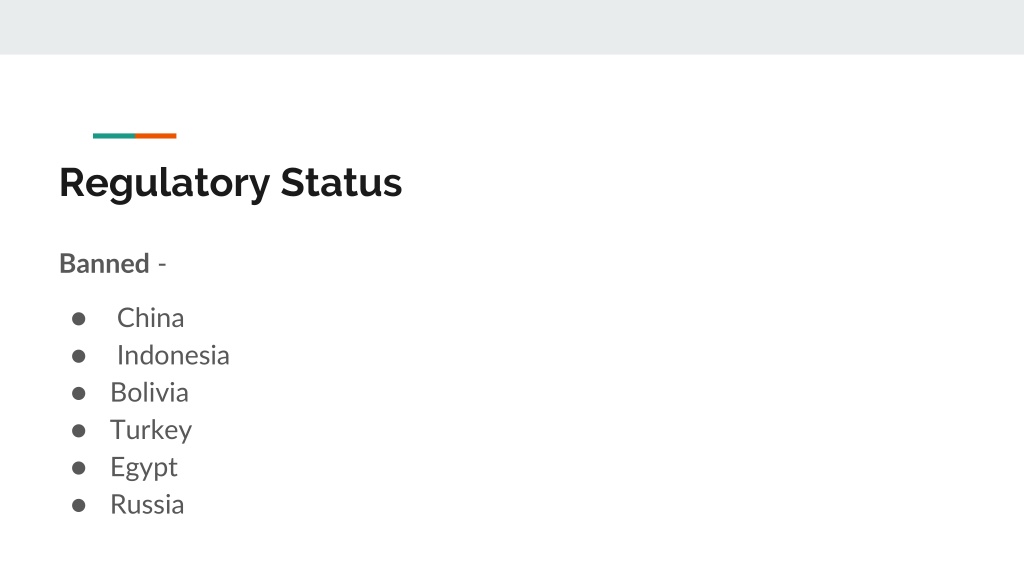This screenshot has height=576, width=1024.
Task: Select the Indonesia list item
Action: coord(173,355)
